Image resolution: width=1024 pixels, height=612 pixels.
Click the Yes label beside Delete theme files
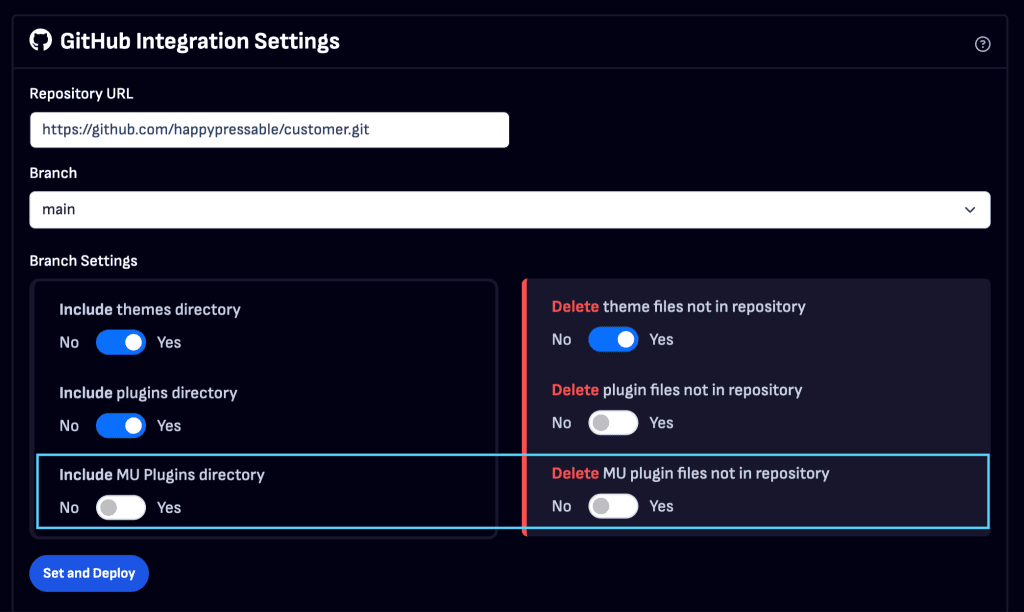[661, 339]
